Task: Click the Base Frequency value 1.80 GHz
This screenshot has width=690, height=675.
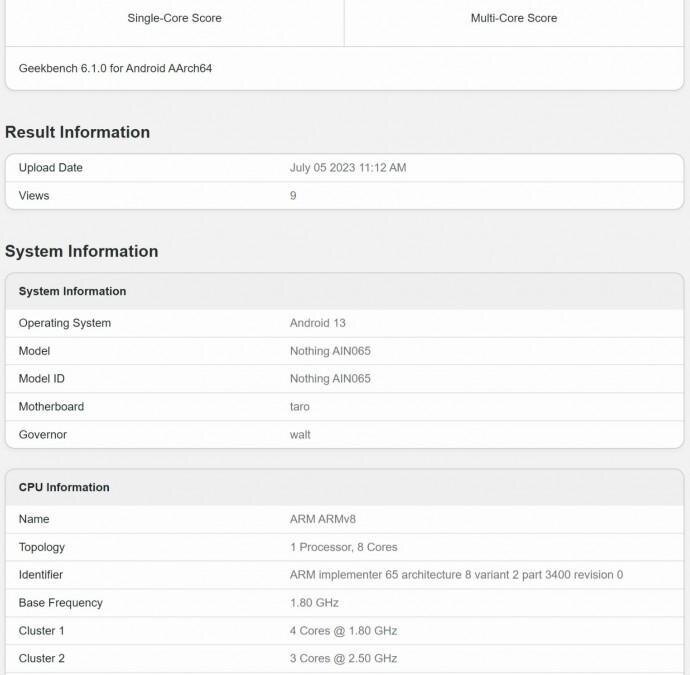Action: [x=314, y=603]
